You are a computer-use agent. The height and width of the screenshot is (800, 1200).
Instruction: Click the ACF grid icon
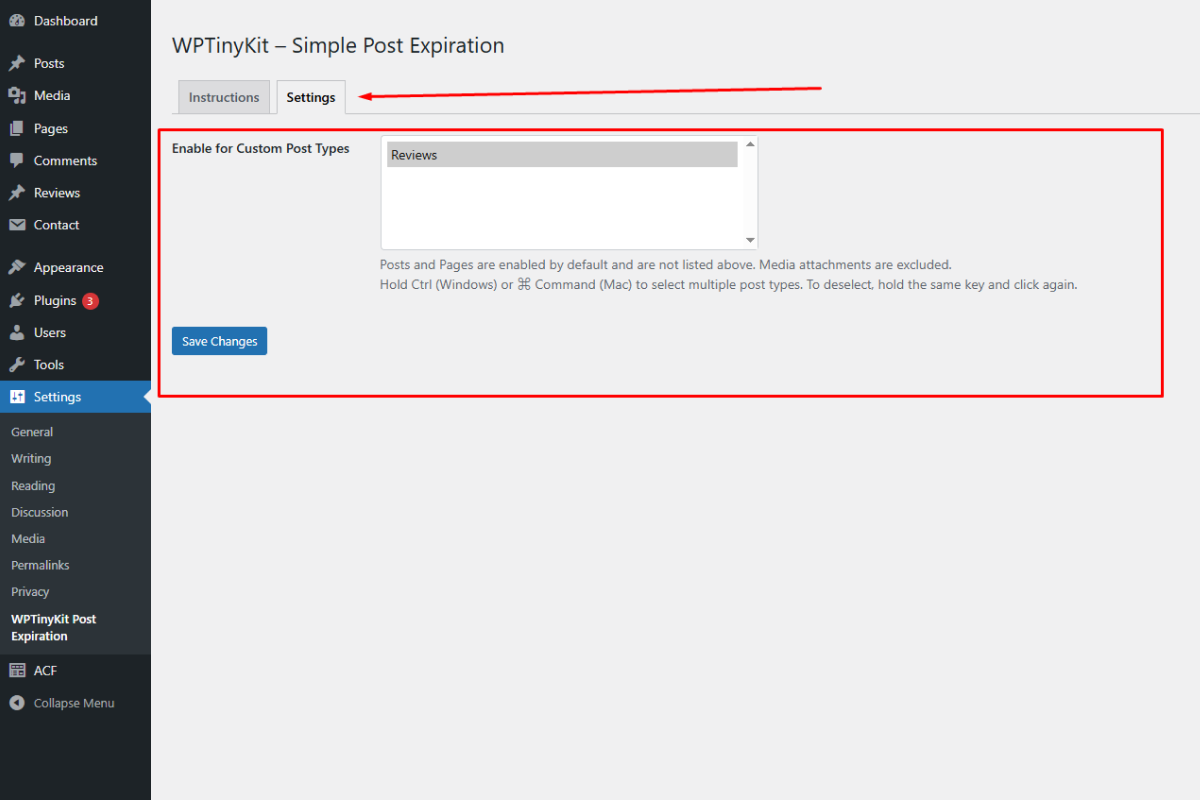point(17,671)
